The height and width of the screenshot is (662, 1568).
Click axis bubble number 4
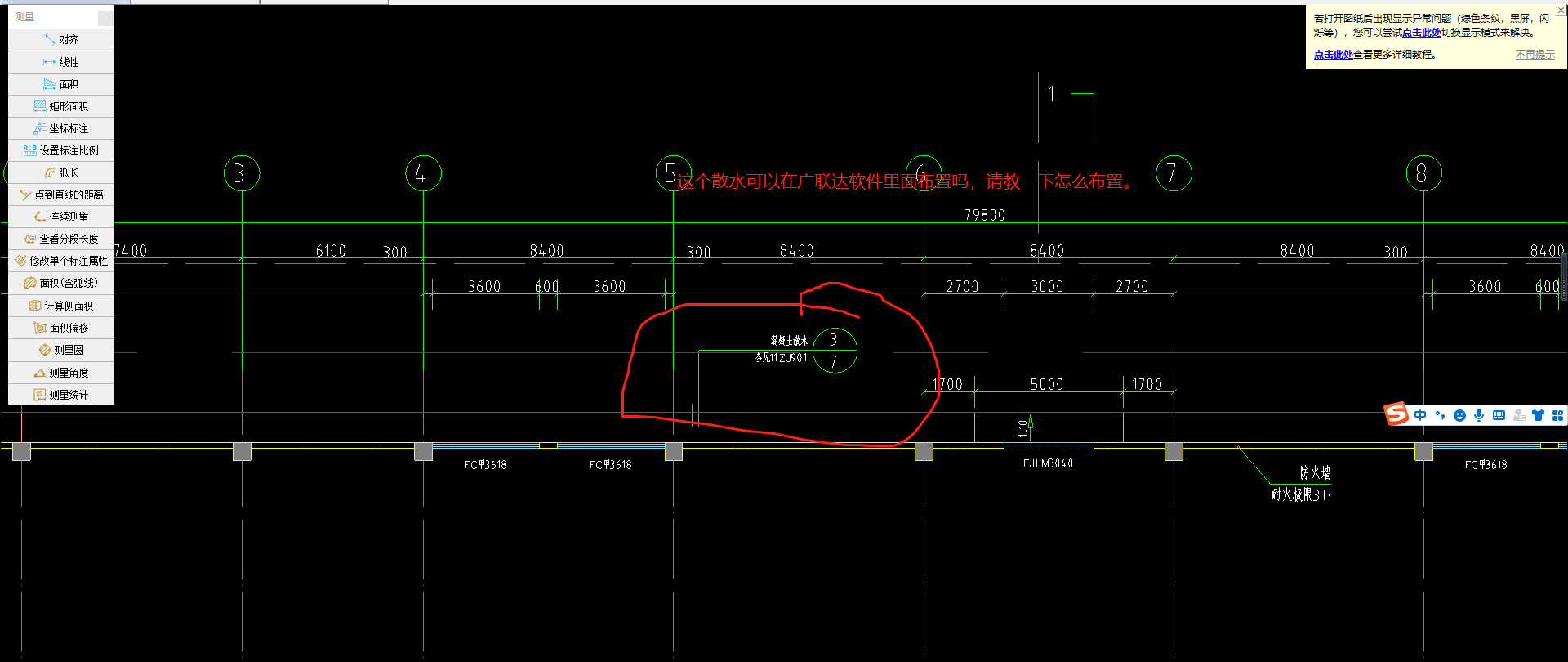point(423,173)
